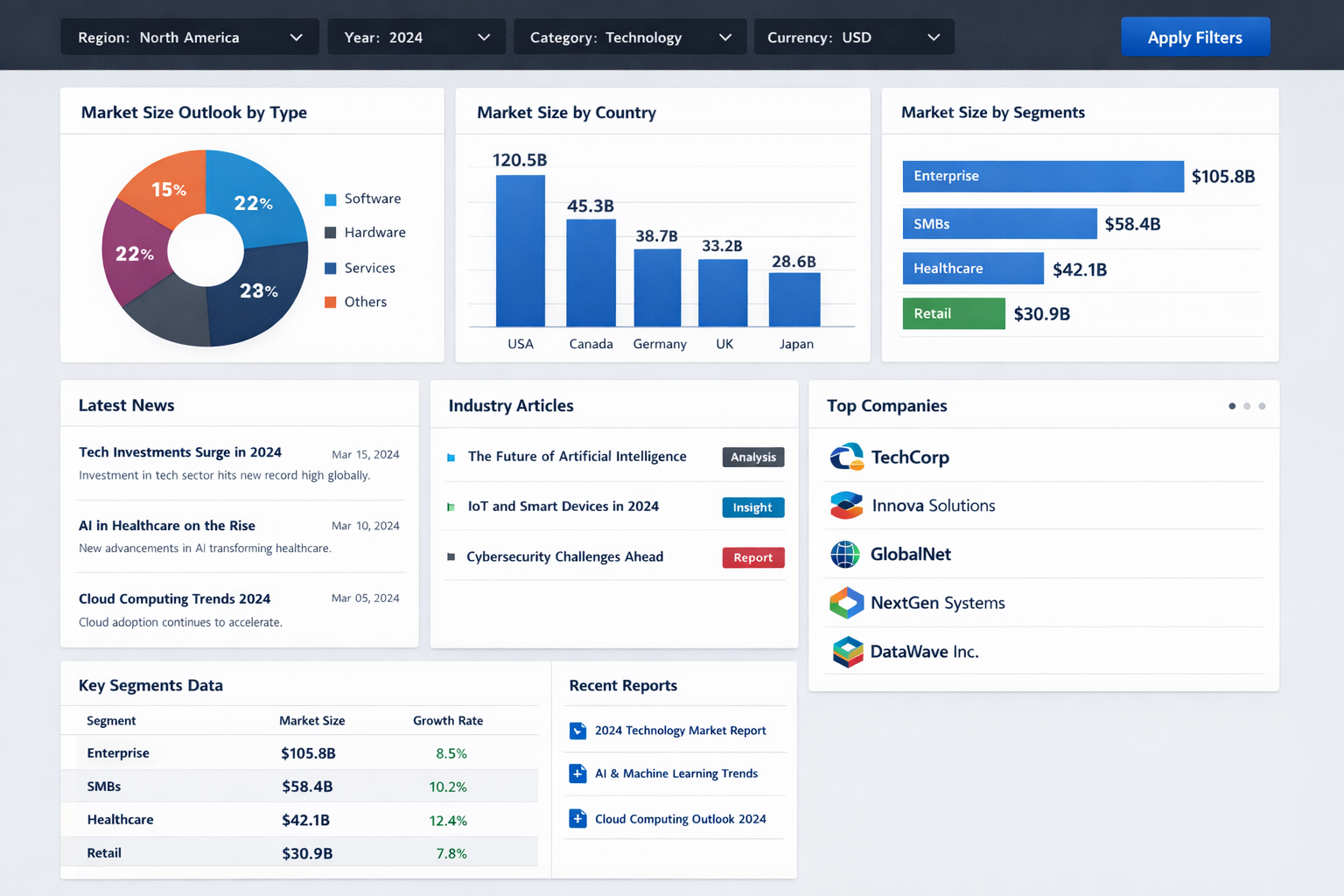Click the AI & Machine Learning Trends report icon
Viewport: 1344px width, 896px height.
[577, 773]
